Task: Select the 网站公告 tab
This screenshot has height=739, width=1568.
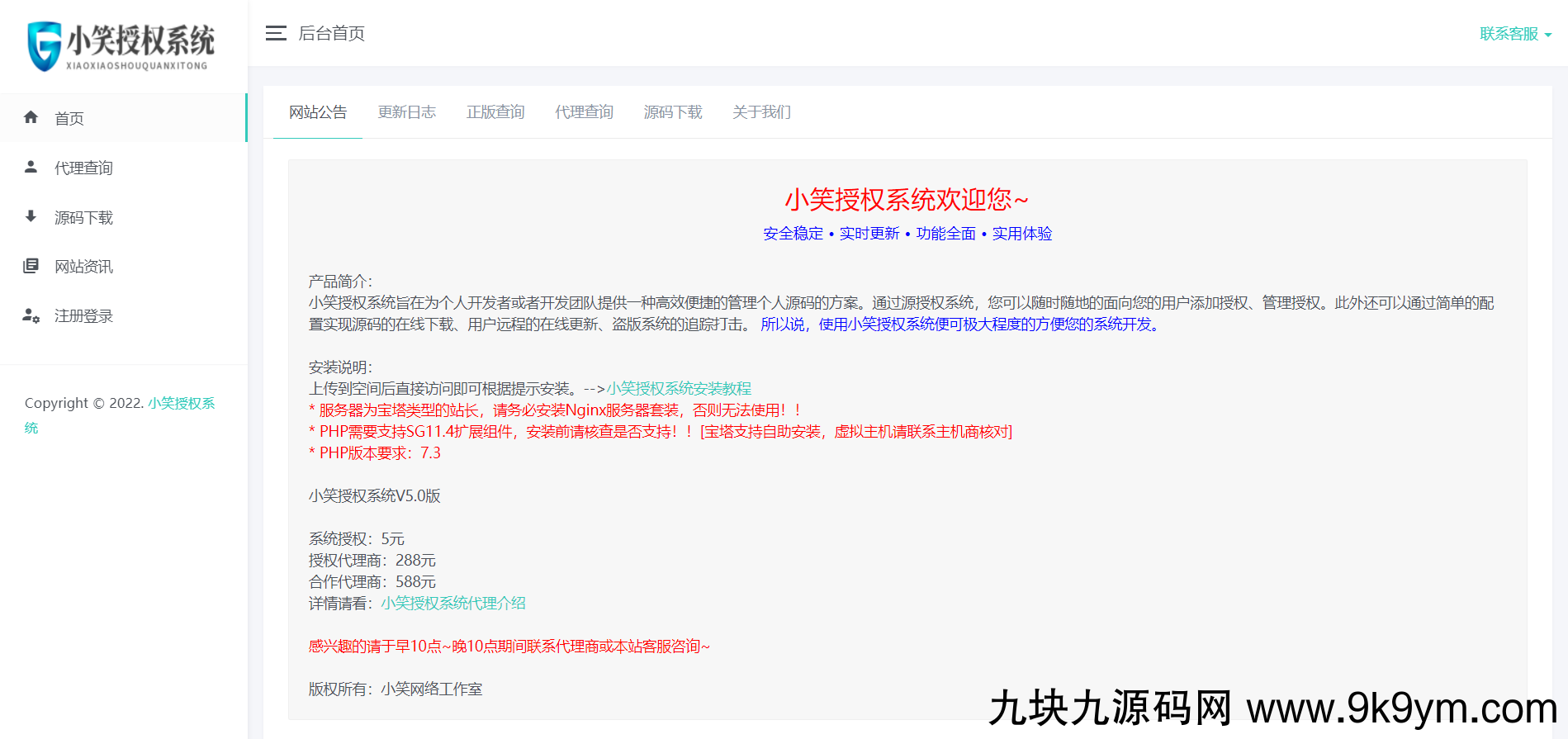Action: point(318,112)
